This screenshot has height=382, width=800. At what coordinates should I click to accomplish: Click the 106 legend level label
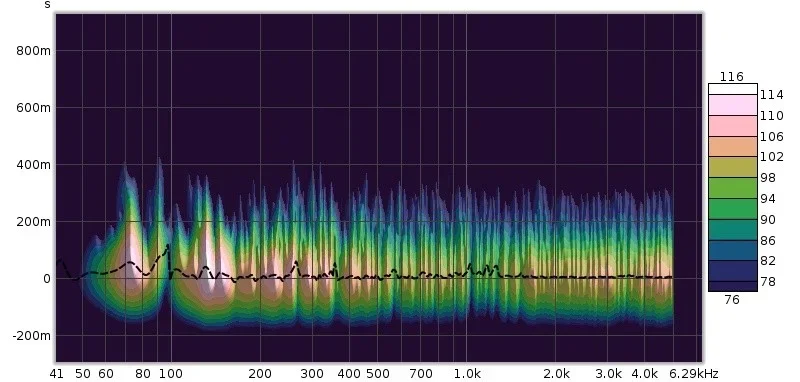point(771,137)
